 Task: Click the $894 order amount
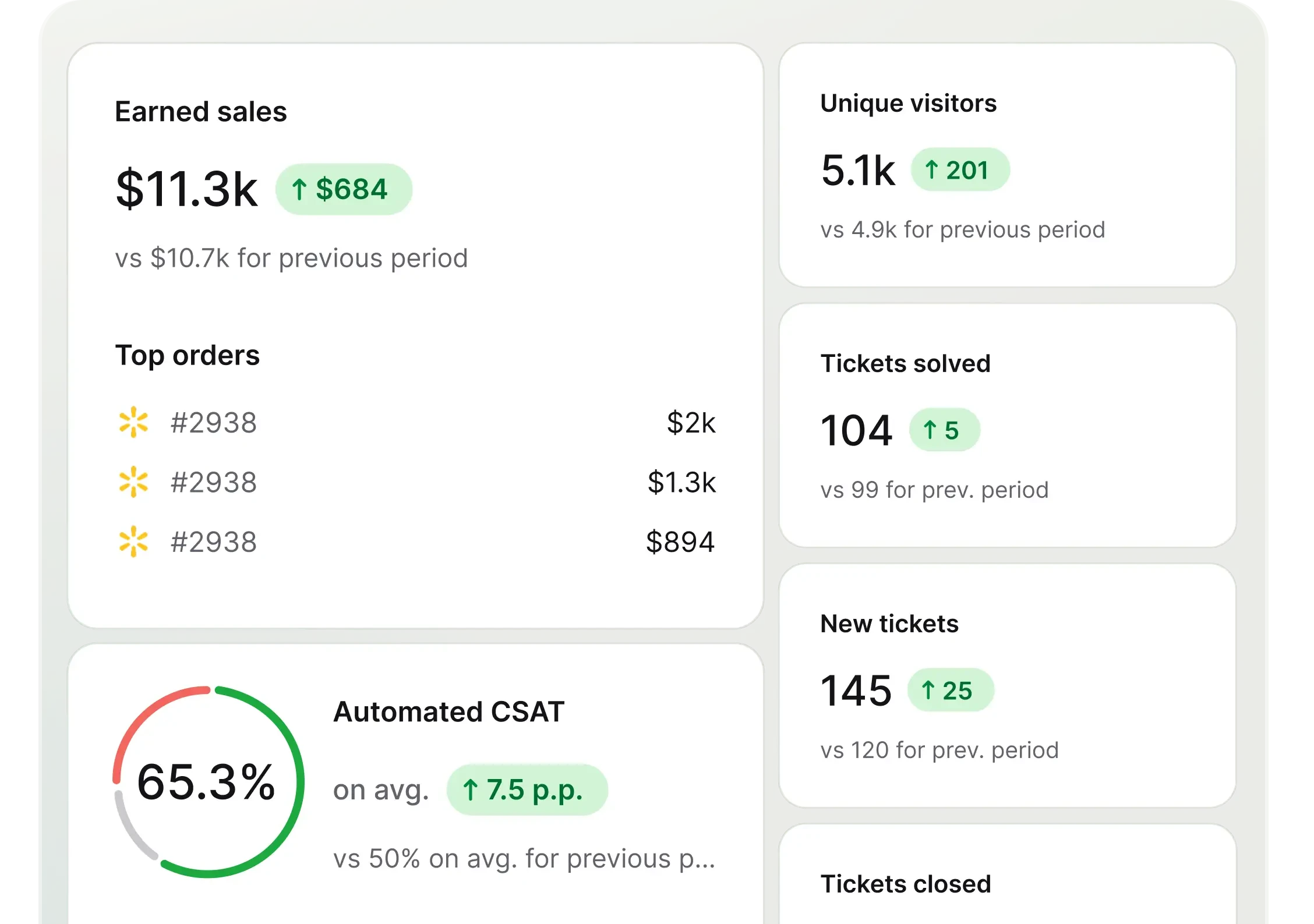[680, 543]
